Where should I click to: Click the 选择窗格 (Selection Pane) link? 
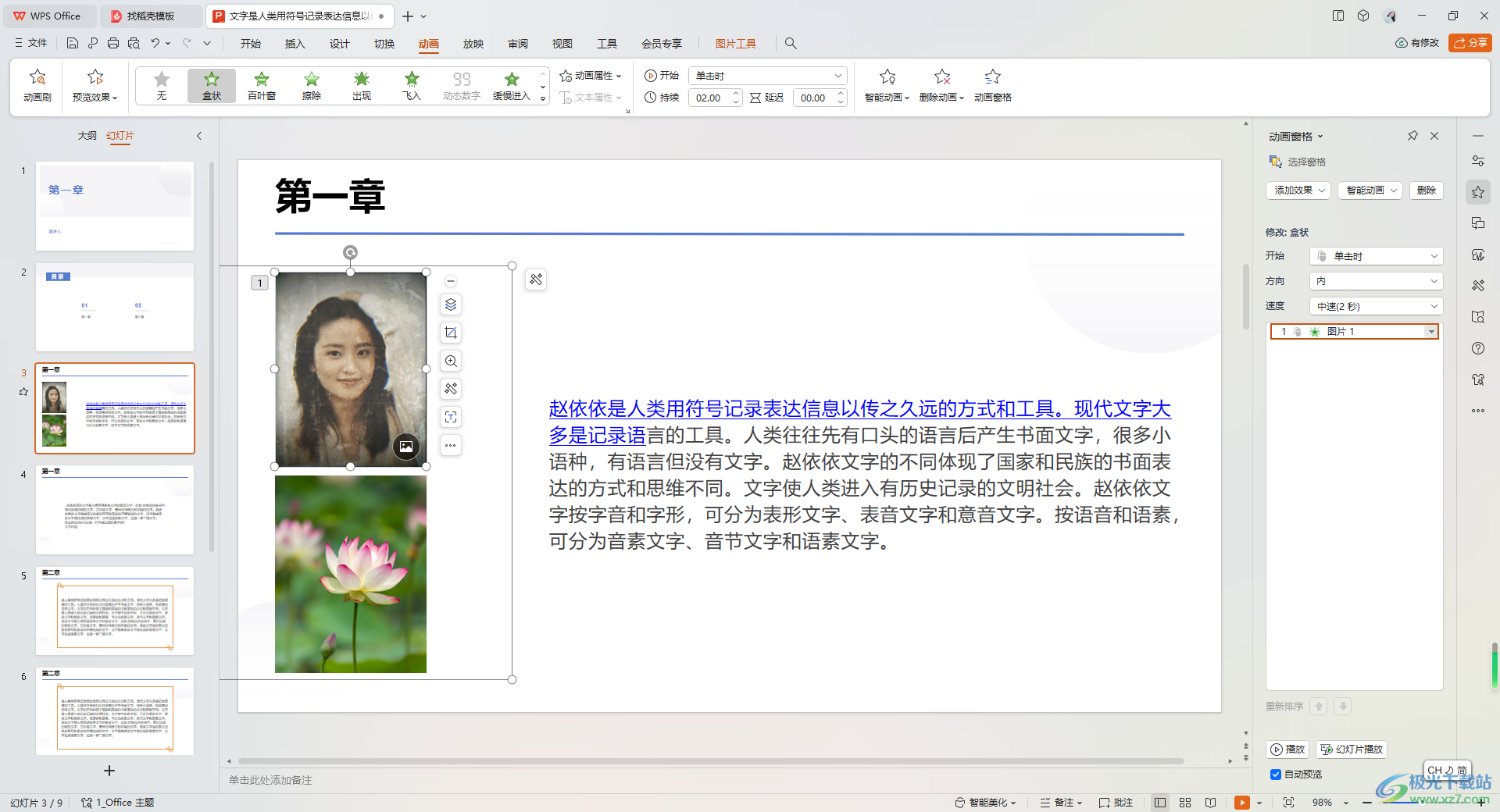1298,162
